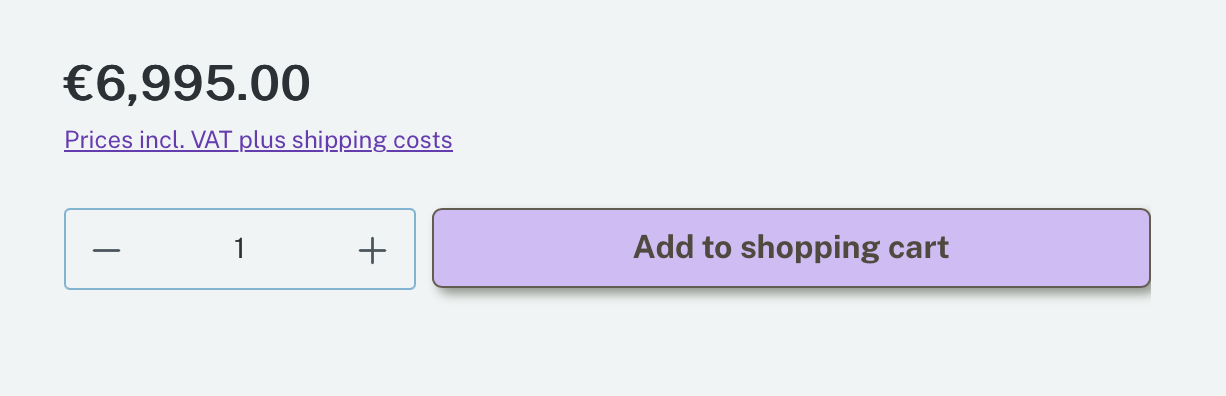Click the plus icon beside the quantity
The height and width of the screenshot is (396, 1226).
372,250
